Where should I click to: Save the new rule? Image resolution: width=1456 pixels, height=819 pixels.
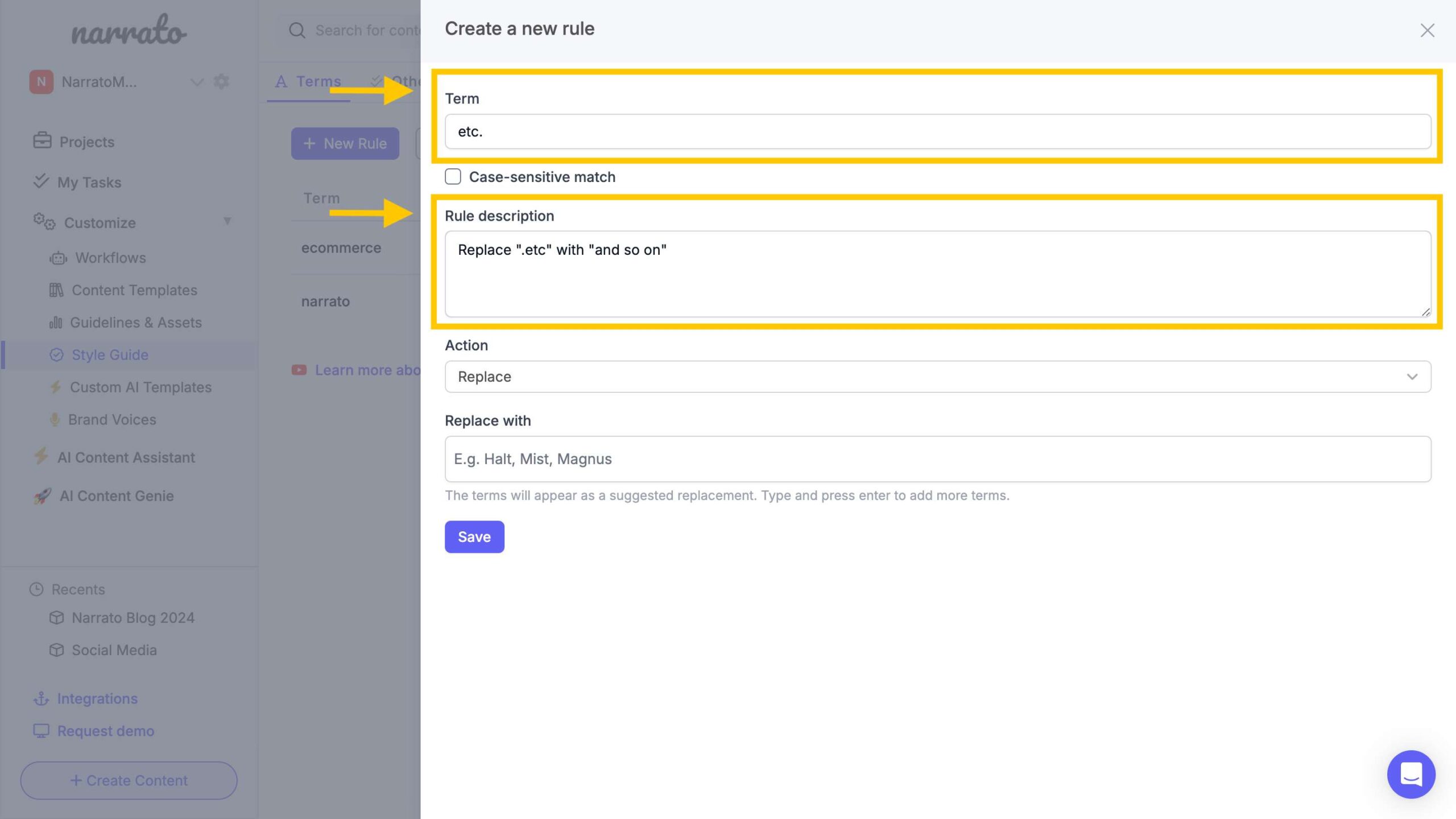pyautogui.click(x=474, y=536)
